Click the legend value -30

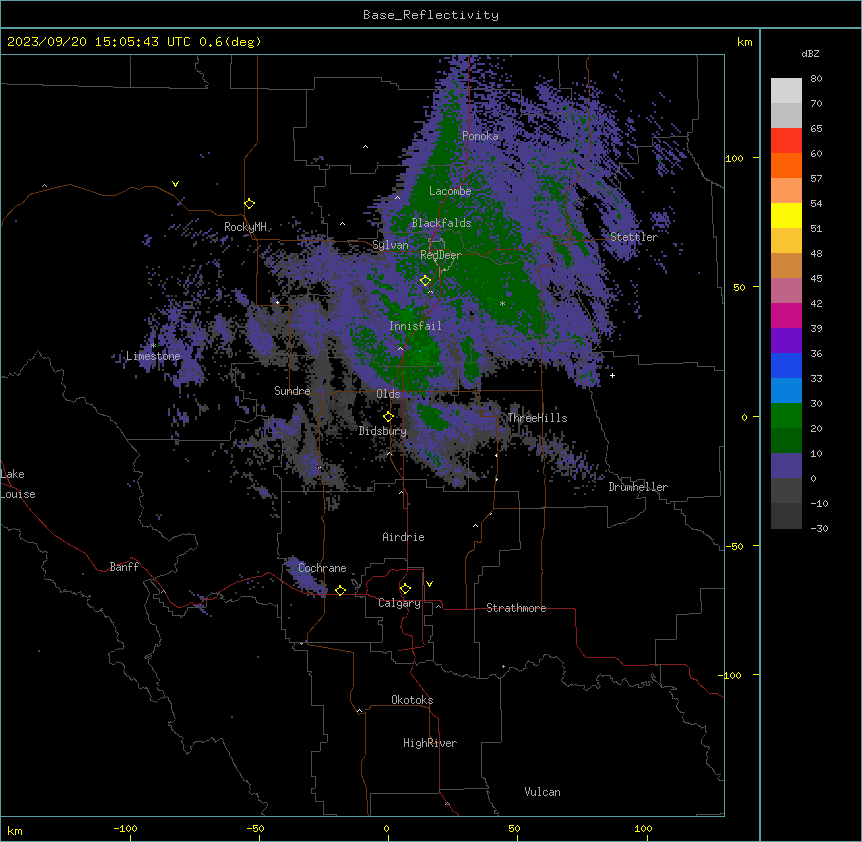coord(819,529)
